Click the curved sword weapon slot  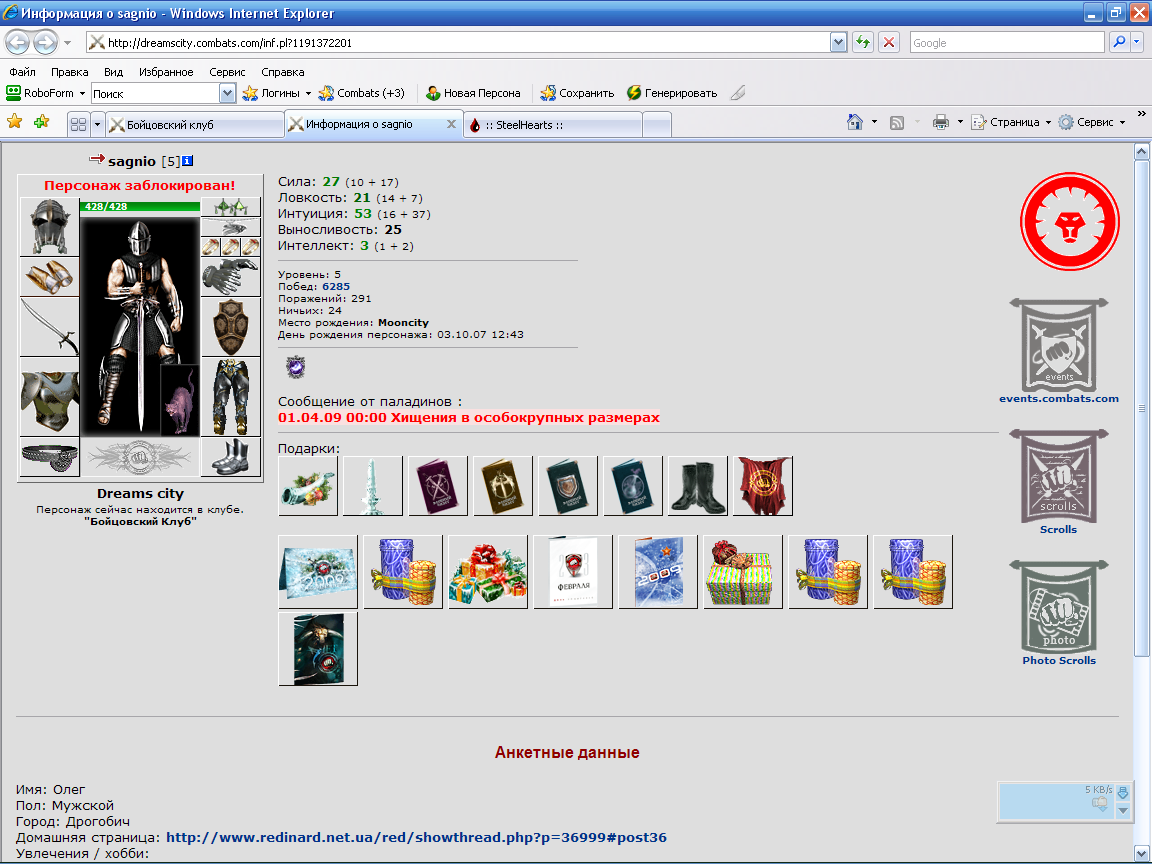tap(49, 327)
